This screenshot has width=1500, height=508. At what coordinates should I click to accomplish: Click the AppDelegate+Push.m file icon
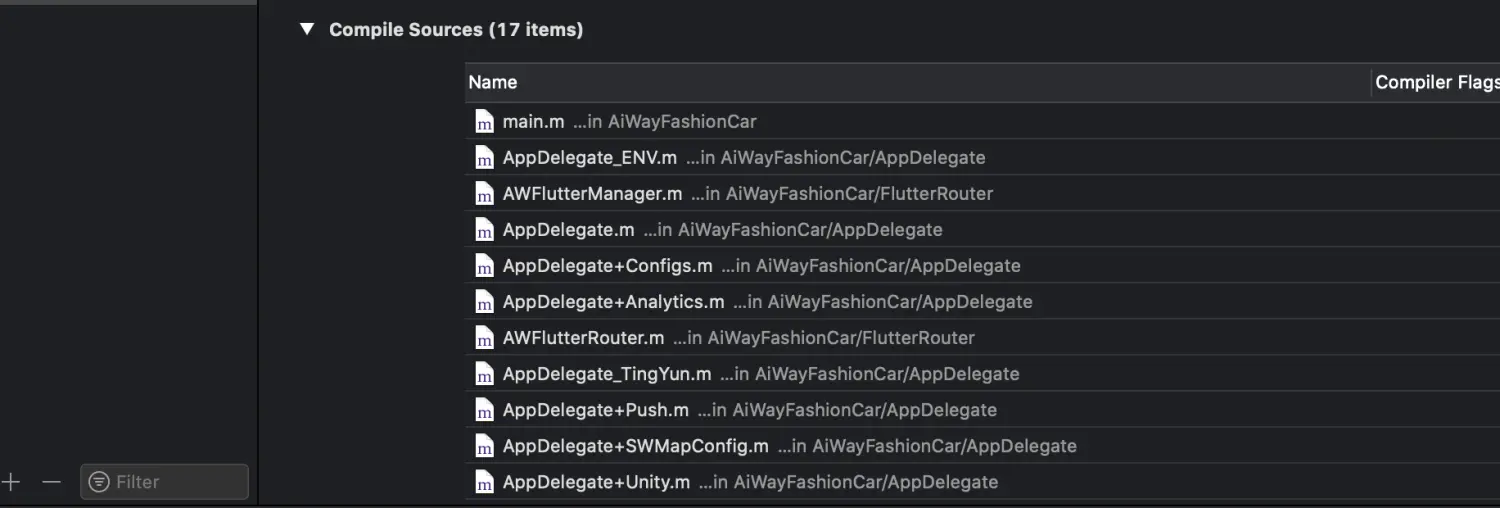[484, 410]
